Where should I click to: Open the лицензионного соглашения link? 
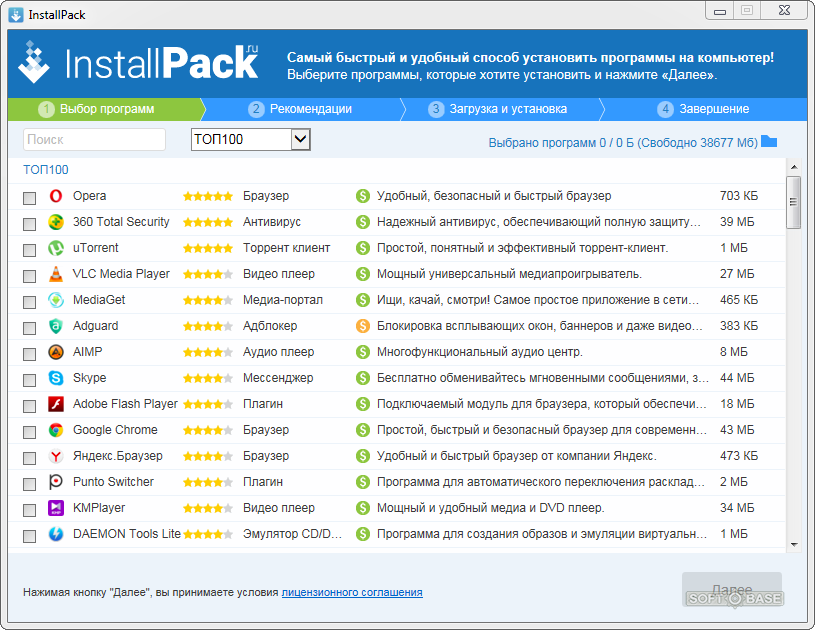click(x=352, y=592)
